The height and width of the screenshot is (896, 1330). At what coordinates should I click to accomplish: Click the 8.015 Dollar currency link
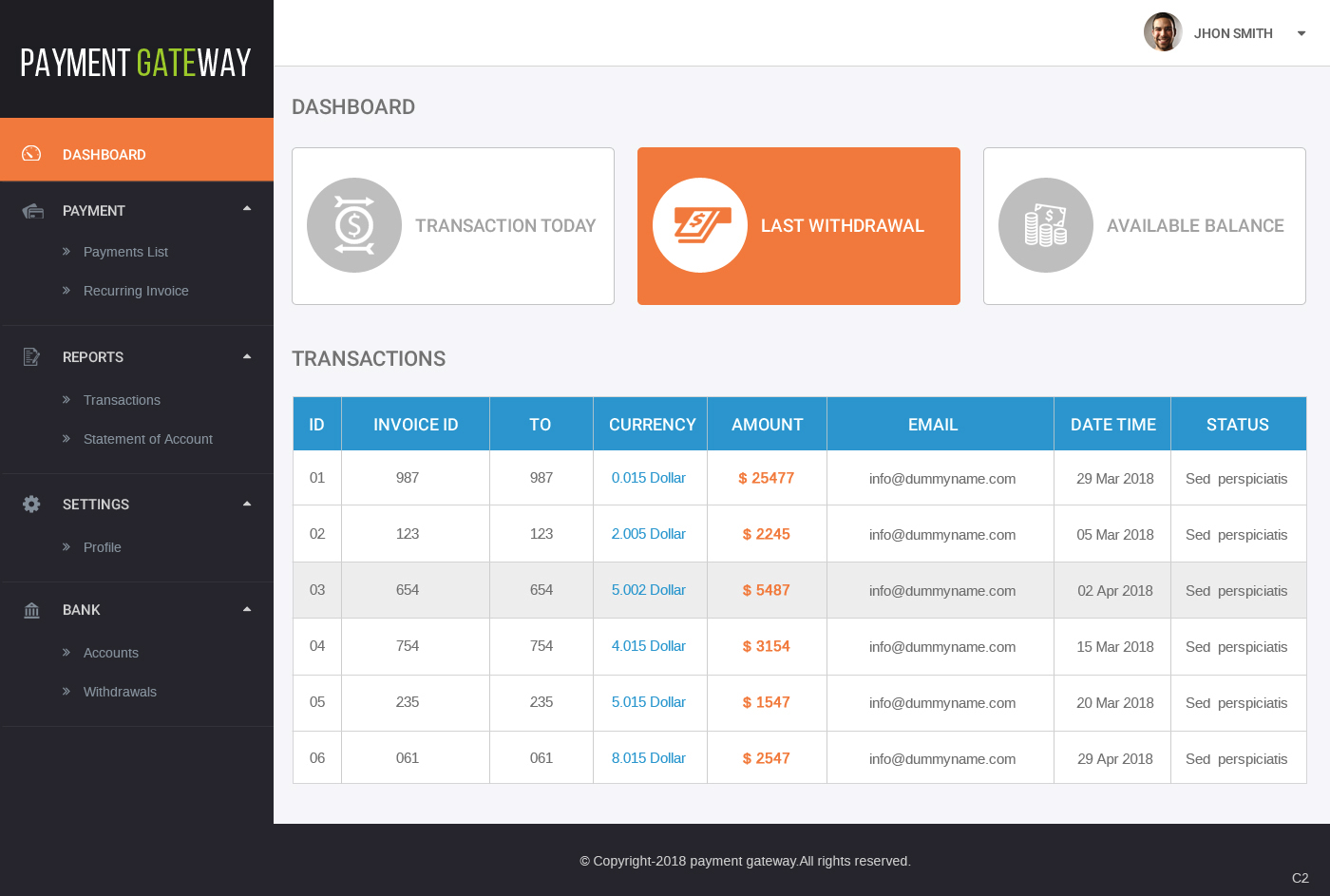click(x=649, y=758)
